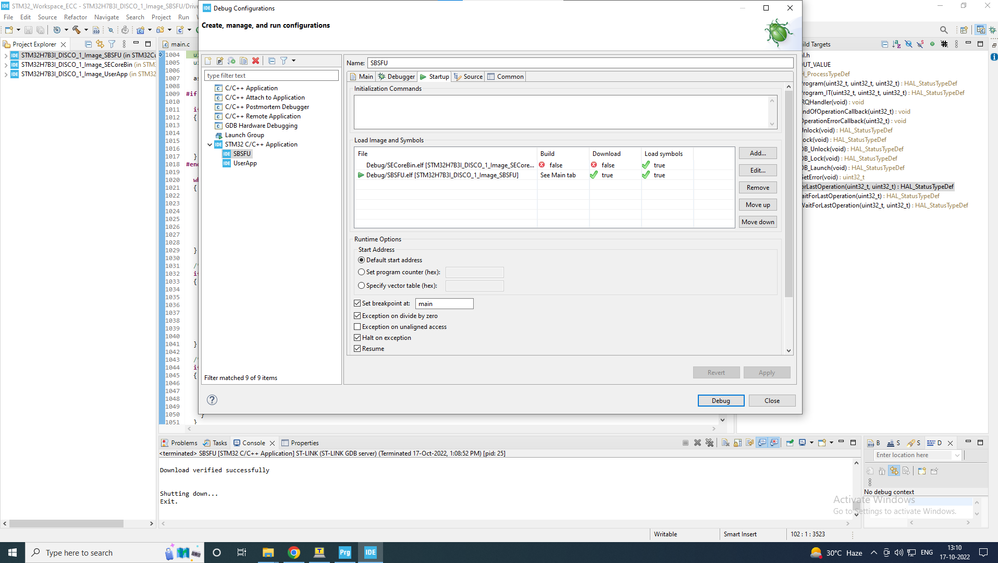Click Project Explorer filter funnel icon
Viewport: 998px width, 563px height.
tap(112, 44)
